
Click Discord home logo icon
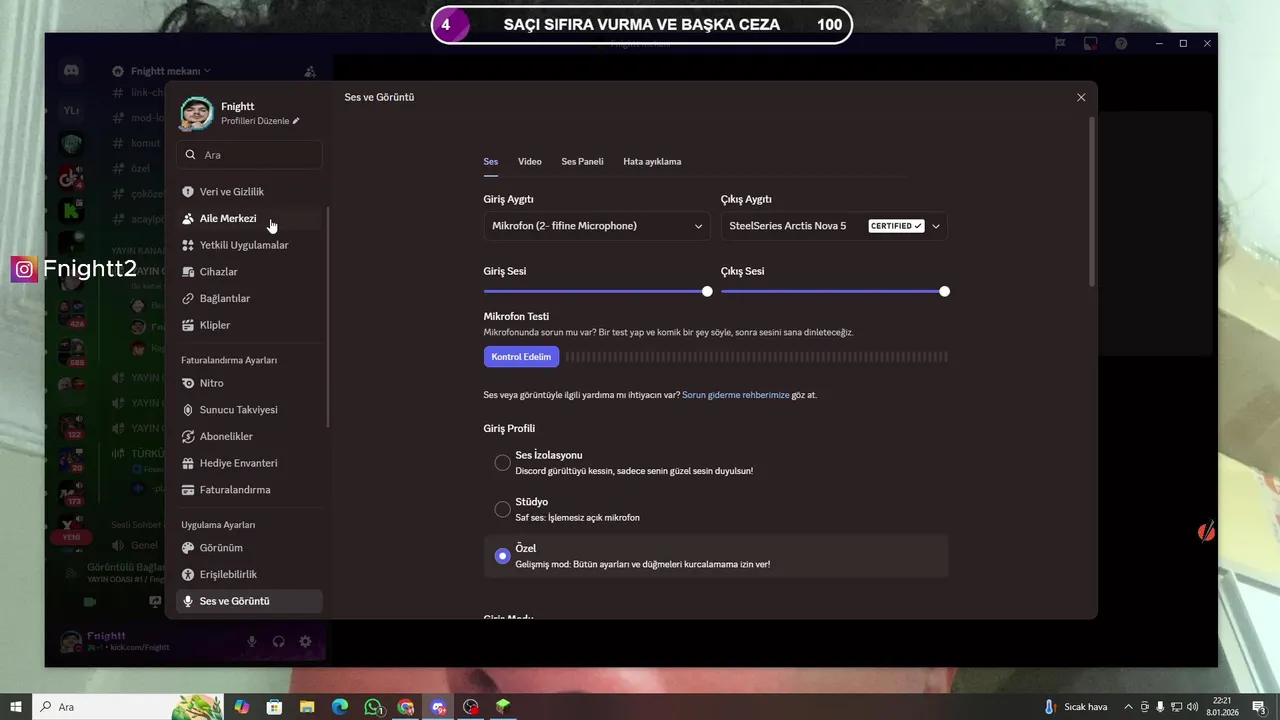[x=71, y=71]
